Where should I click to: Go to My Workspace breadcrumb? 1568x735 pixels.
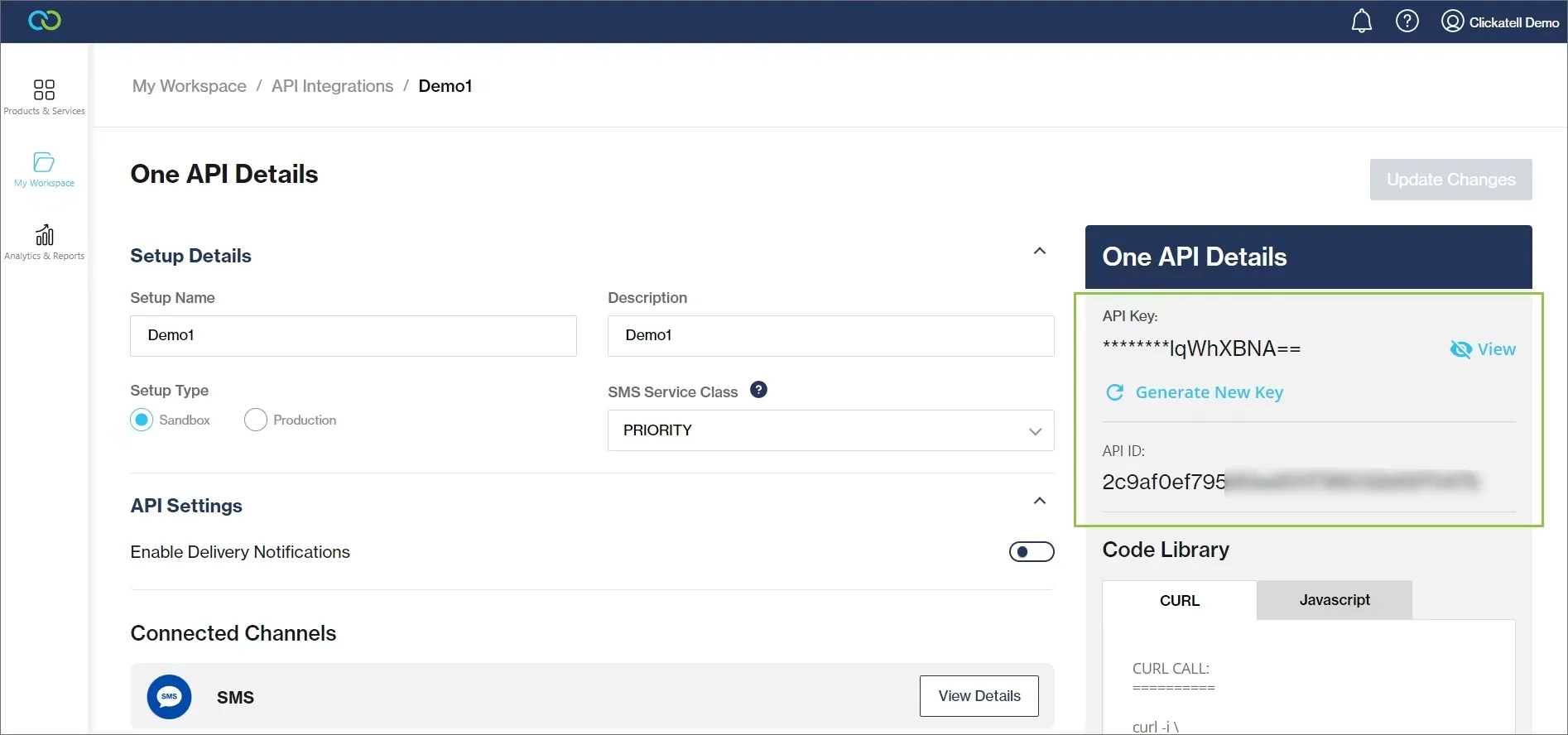click(x=190, y=86)
